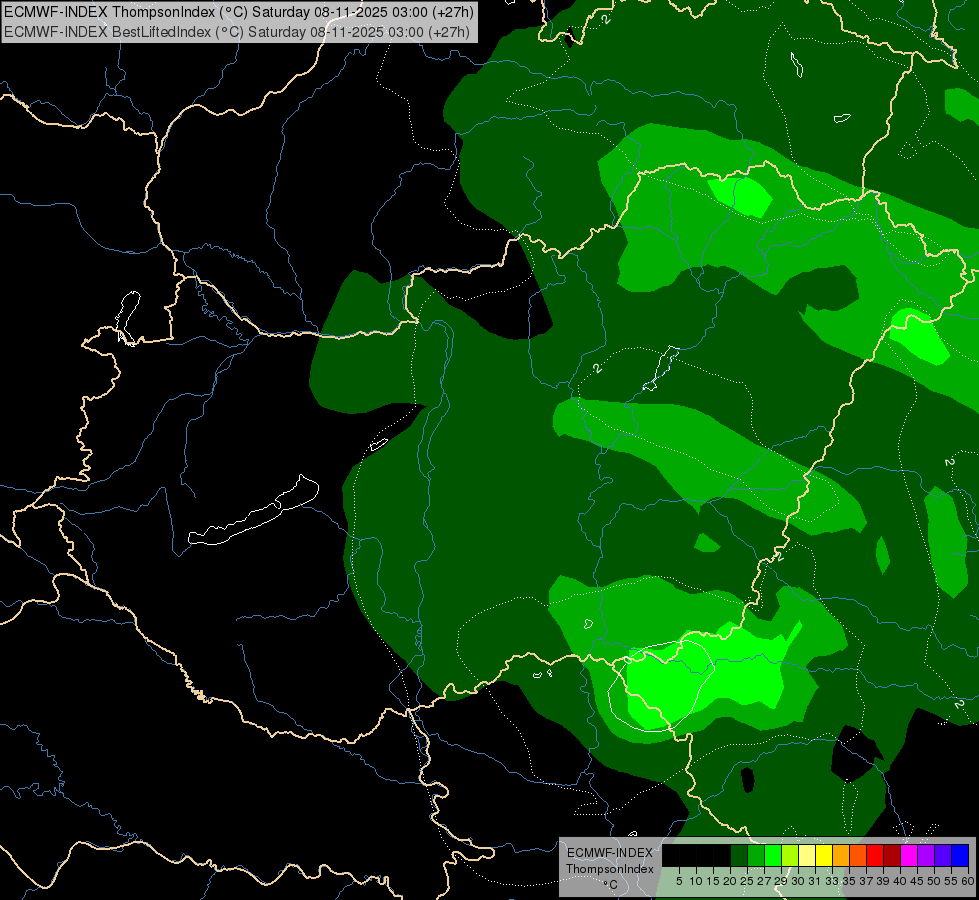Viewport: 979px width, 900px height.
Task: Click the legend value "40"
Action: [900, 881]
